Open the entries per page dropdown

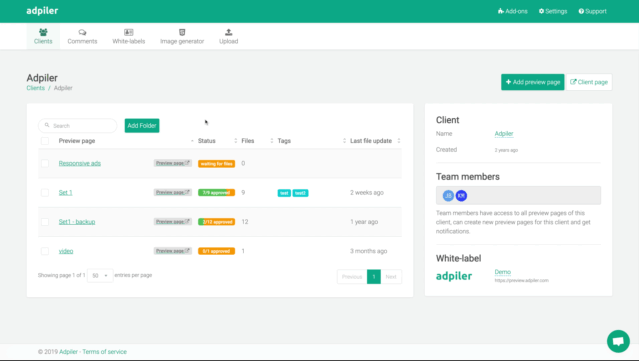pos(100,276)
